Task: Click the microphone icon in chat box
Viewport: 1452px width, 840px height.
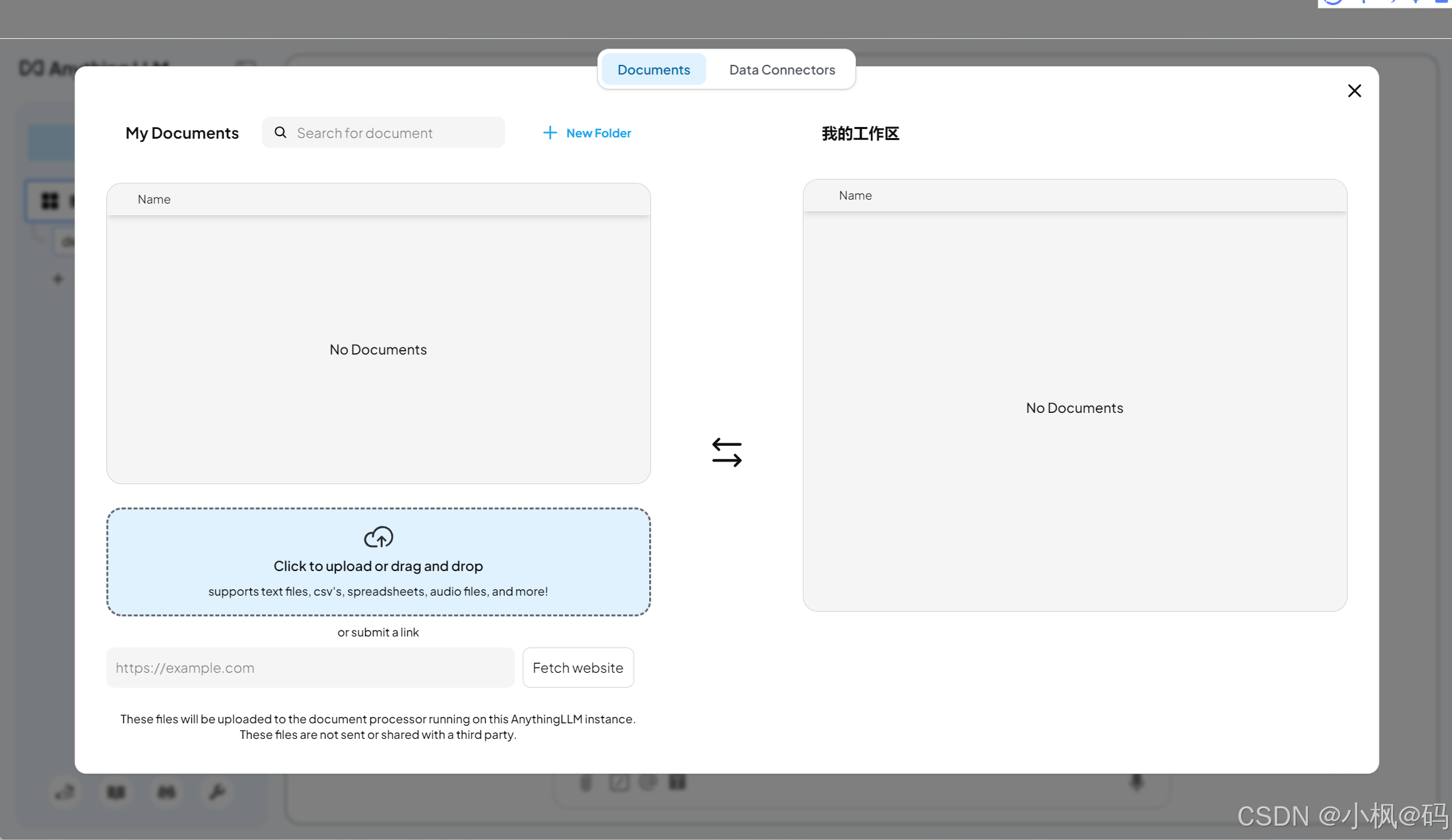Action: 1136,782
